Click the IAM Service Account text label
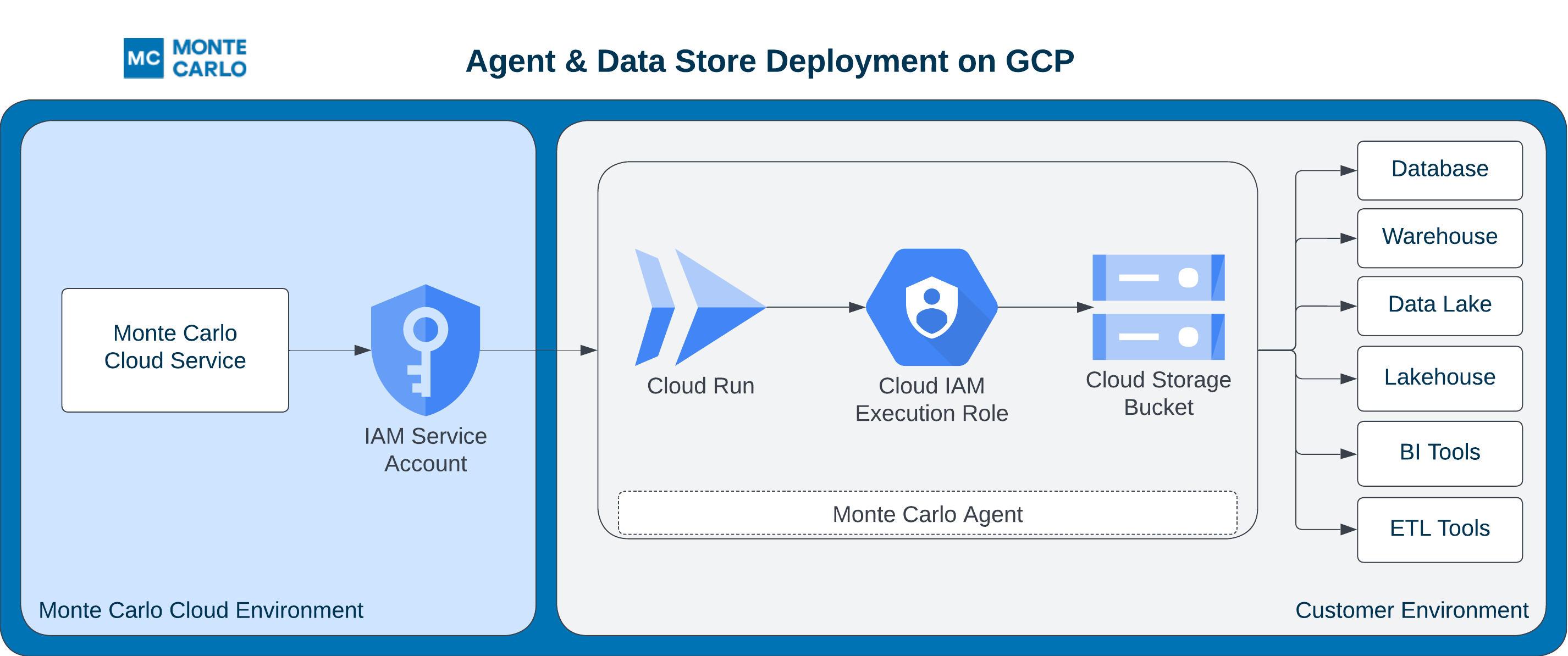This screenshot has height=656, width=1568. [426, 450]
